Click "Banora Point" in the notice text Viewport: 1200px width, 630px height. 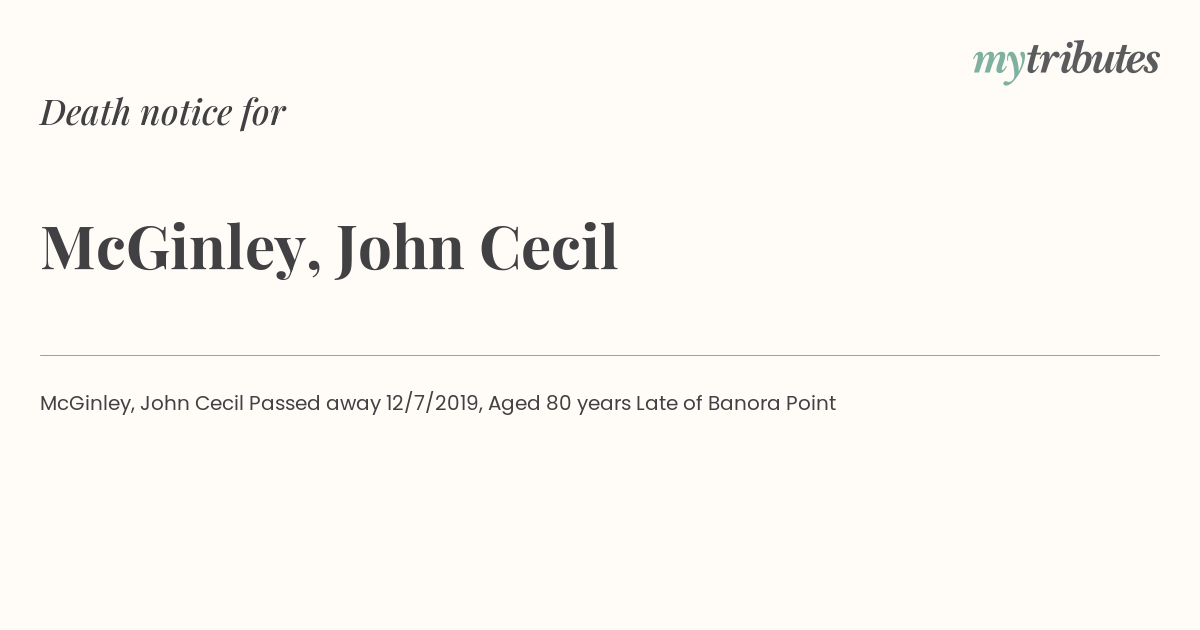(772, 404)
